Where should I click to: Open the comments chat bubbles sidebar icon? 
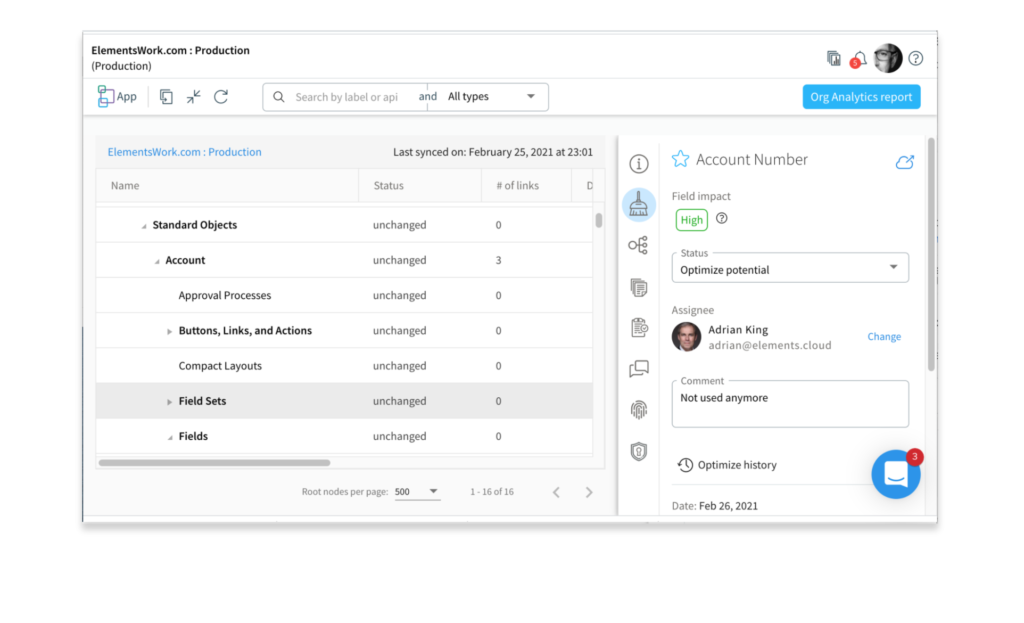pos(638,369)
